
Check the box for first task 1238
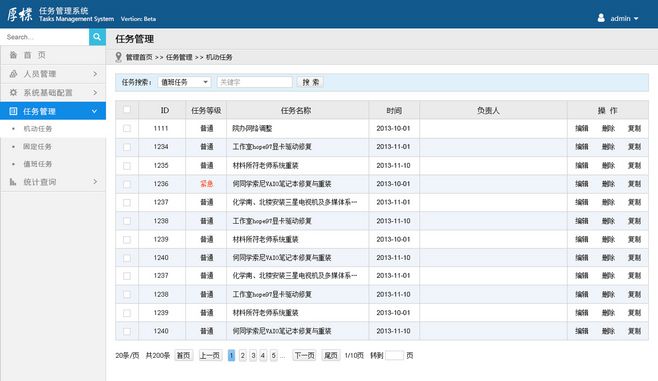point(127,221)
